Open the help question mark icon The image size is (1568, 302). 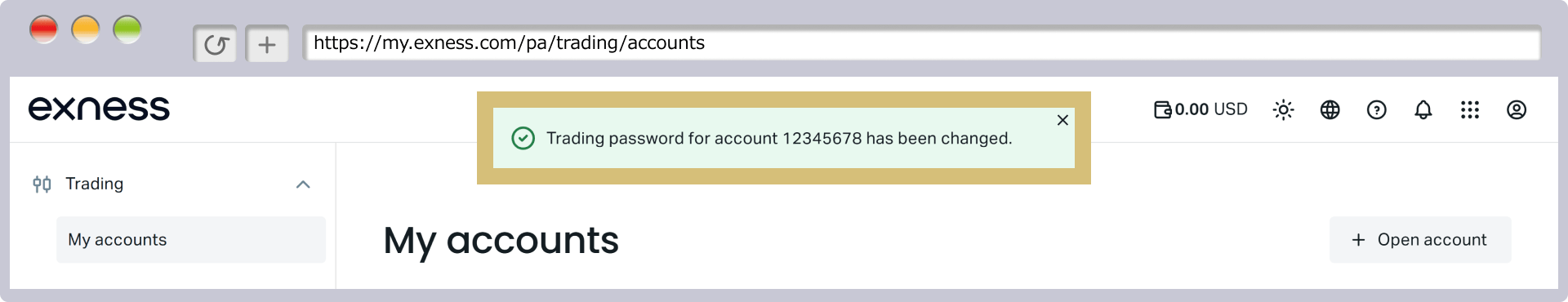tap(1376, 109)
